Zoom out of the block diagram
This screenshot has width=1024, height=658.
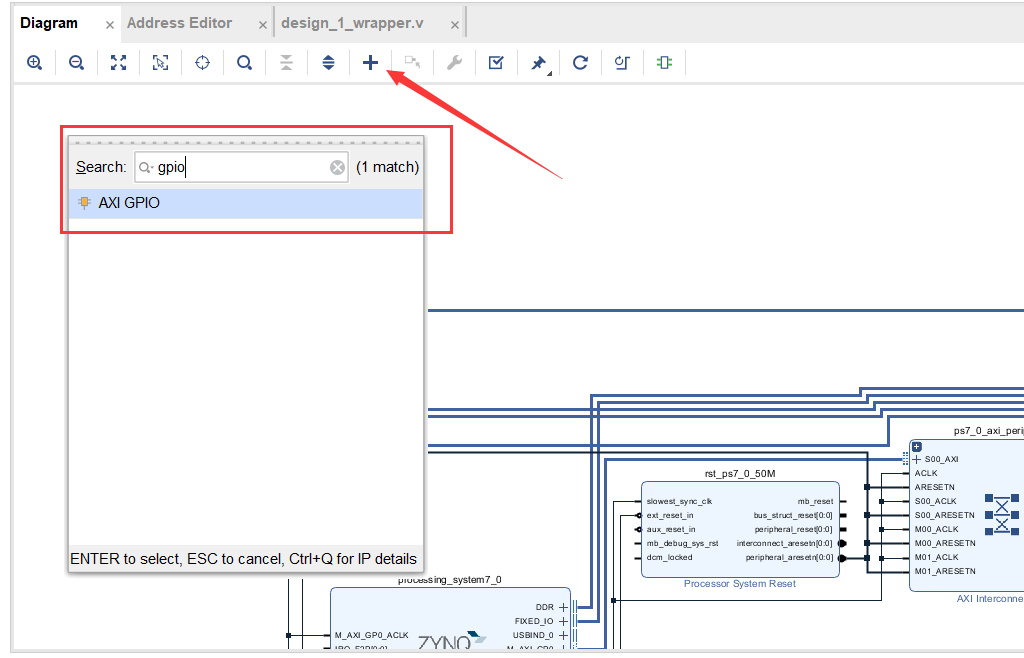[x=76, y=63]
